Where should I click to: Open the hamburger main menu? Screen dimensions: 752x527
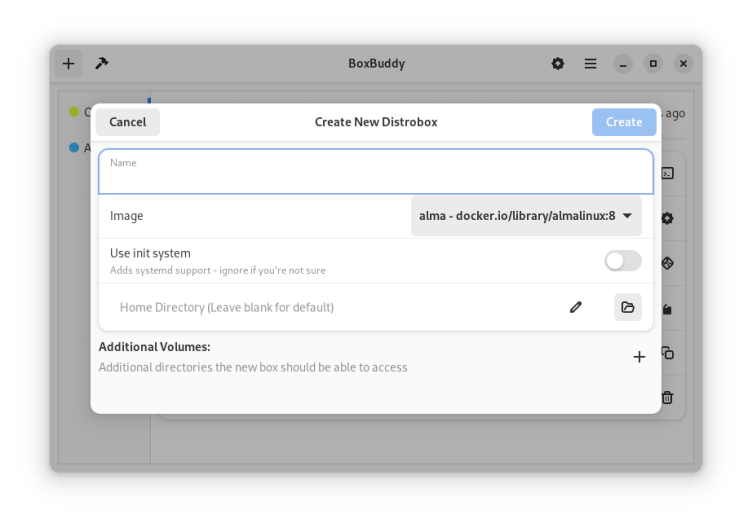point(590,63)
